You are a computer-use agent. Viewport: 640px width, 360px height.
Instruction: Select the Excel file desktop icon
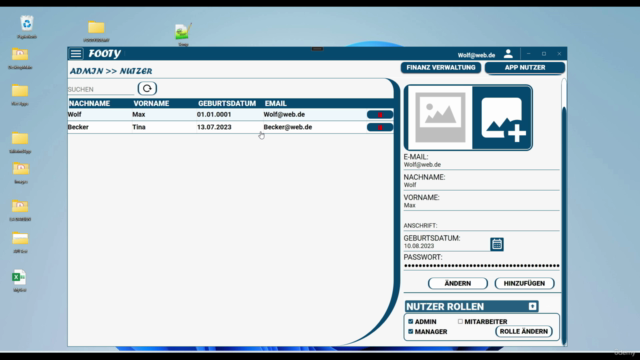click(x=20, y=281)
